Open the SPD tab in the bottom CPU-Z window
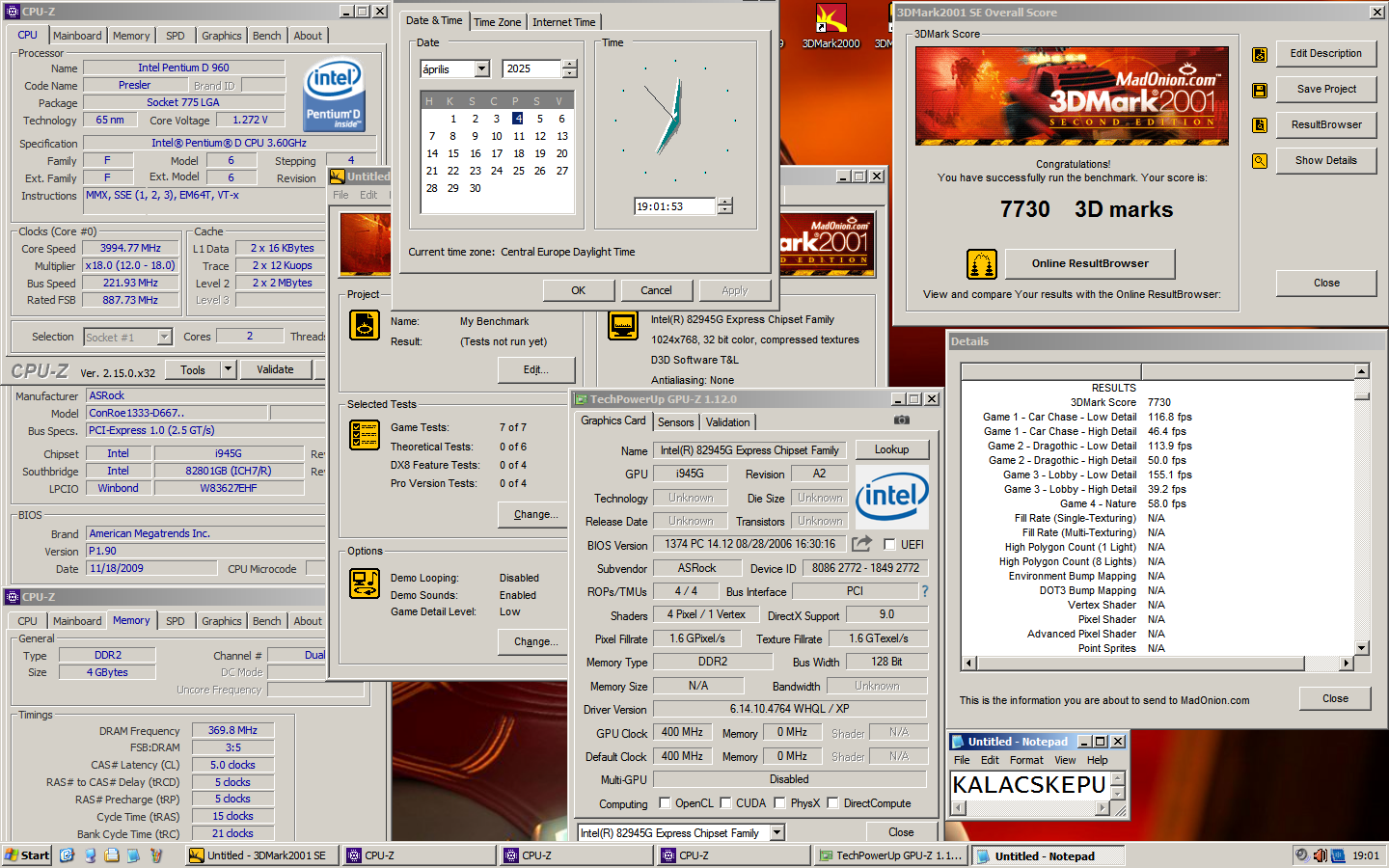This screenshot has height=868, width=1389. coord(175,621)
